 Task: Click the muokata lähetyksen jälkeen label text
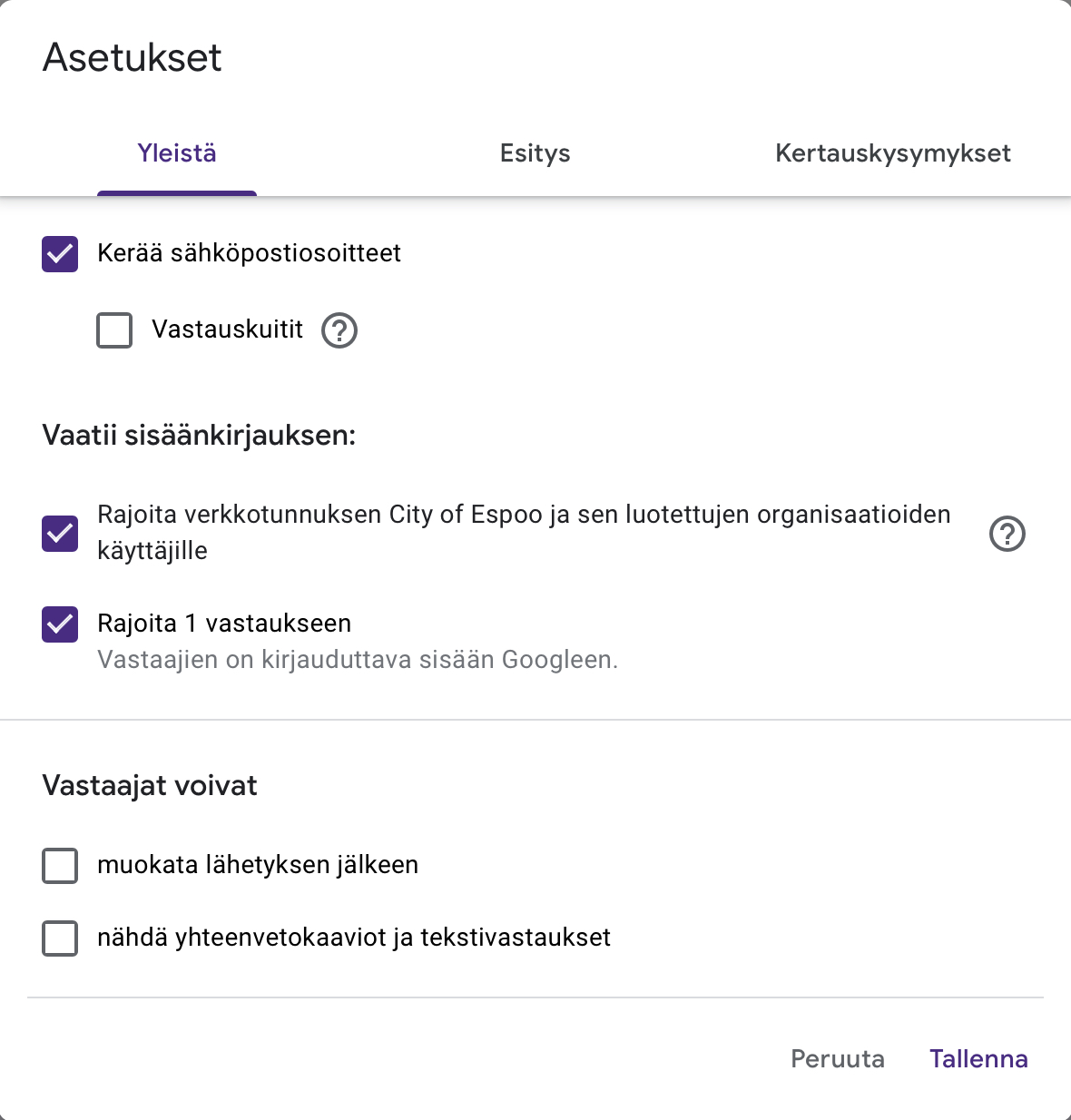258,865
